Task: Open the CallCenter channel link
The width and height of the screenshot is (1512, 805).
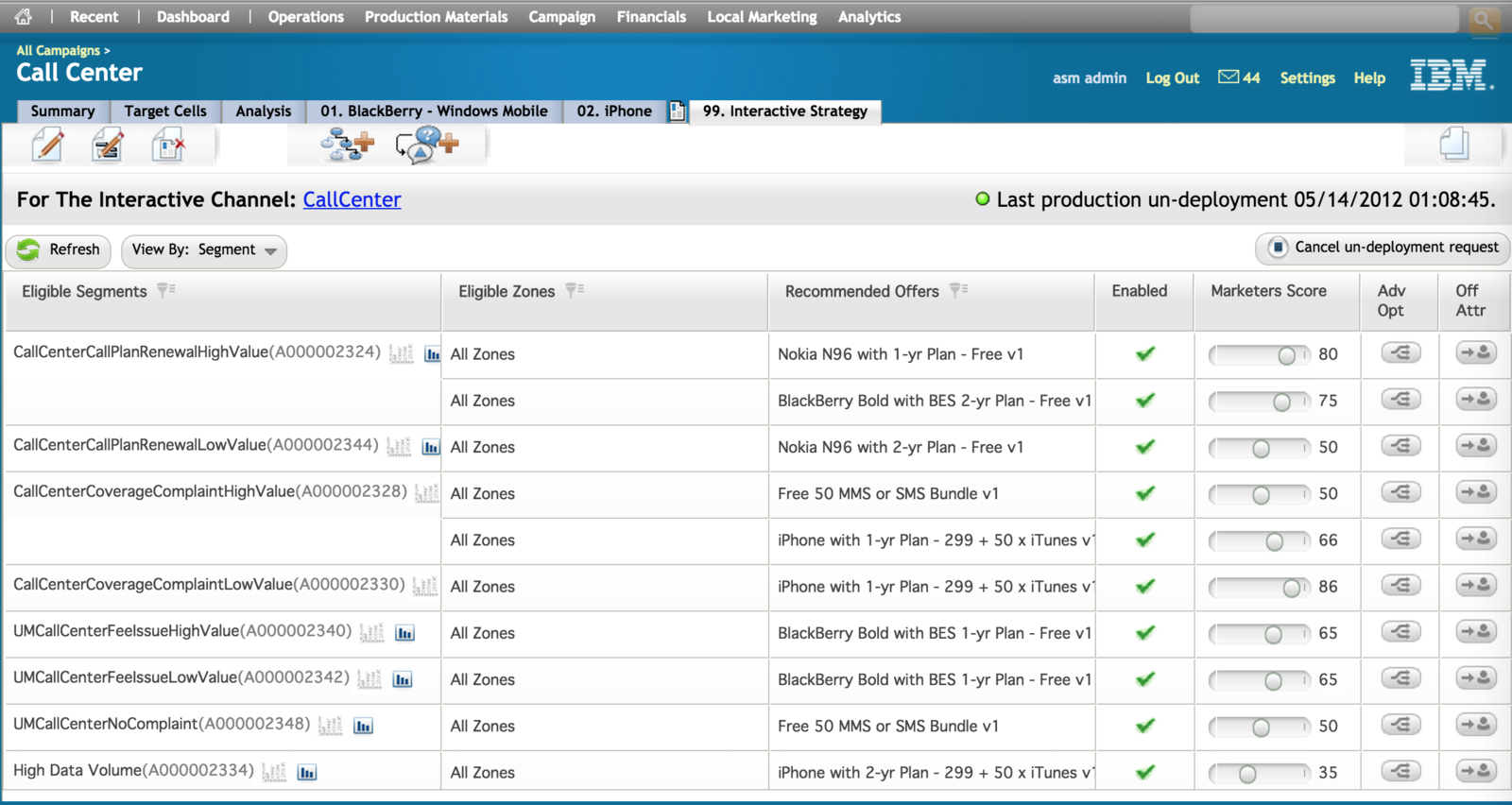Action: (x=352, y=199)
